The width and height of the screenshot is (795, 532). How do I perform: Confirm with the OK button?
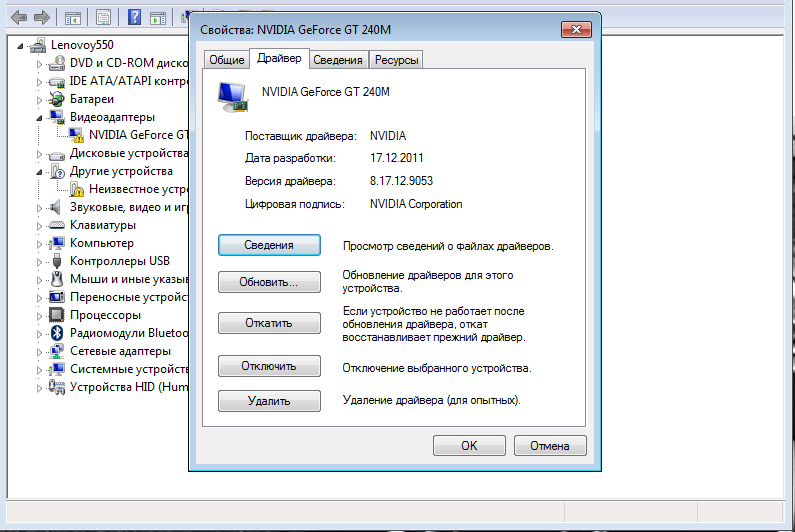tap(469, 445)
